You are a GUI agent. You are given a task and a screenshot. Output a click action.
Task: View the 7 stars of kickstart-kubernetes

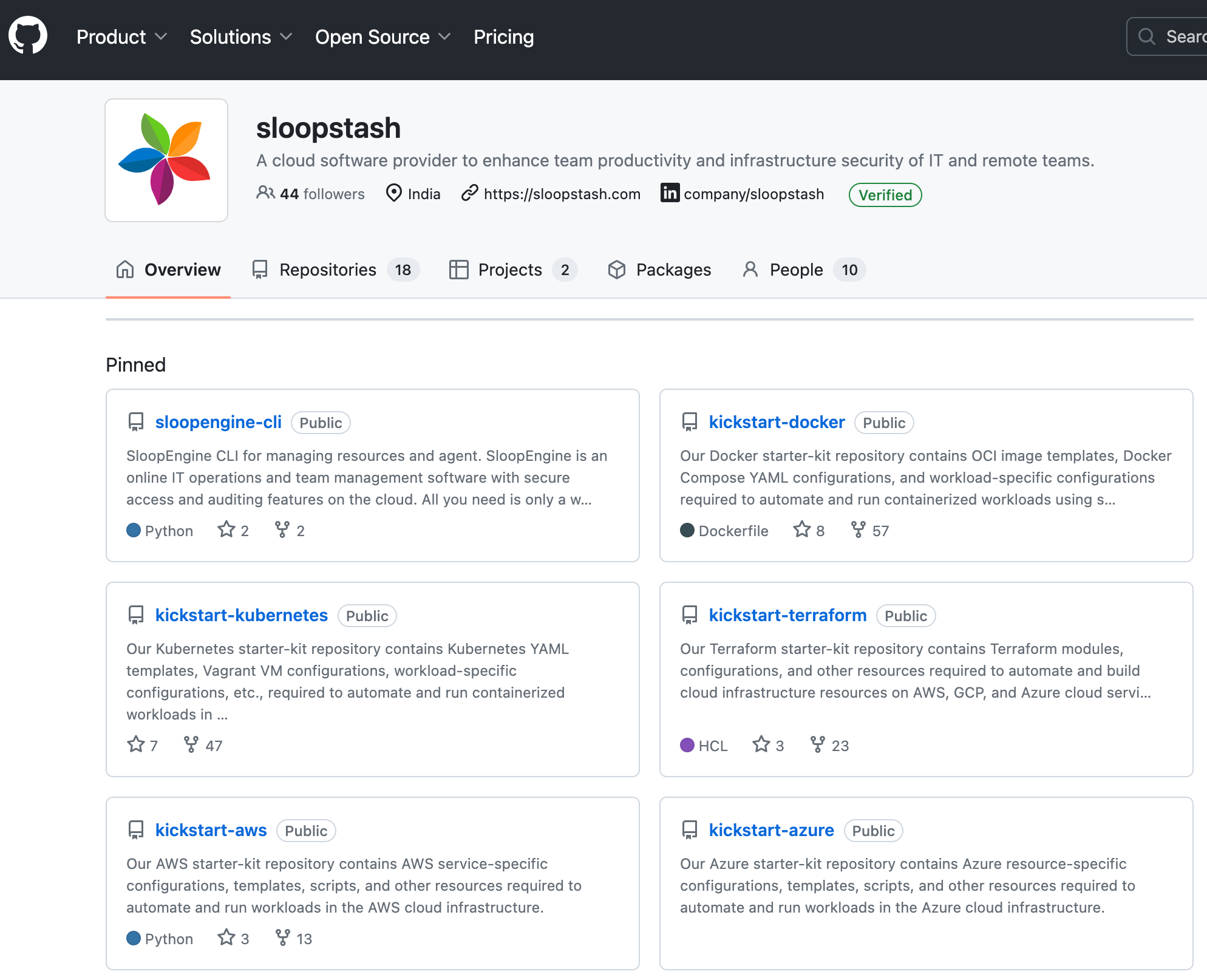point(143,745)
